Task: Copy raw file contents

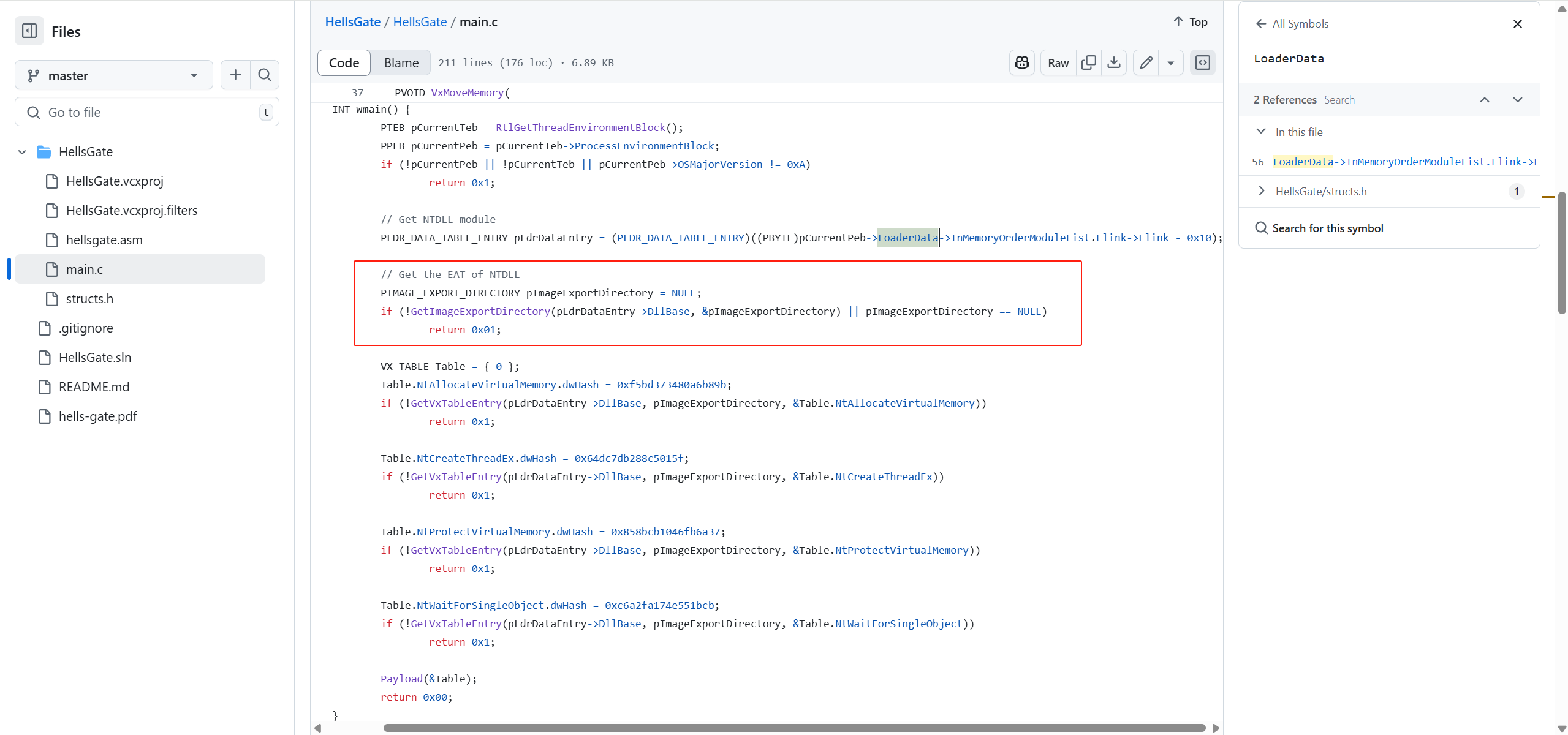Action: coord(1089,62)
